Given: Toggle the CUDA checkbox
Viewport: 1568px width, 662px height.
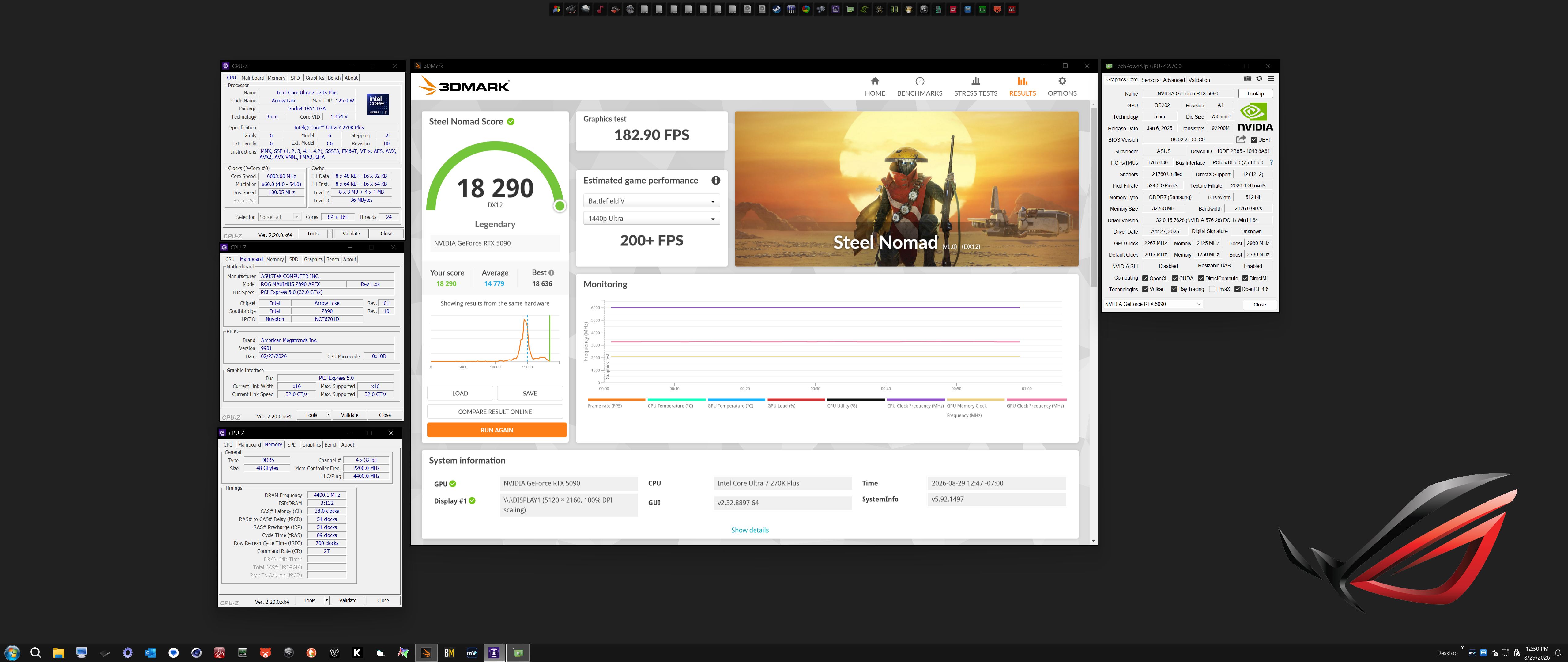Looking at the screenshot, I should (x=1175, y=278).
